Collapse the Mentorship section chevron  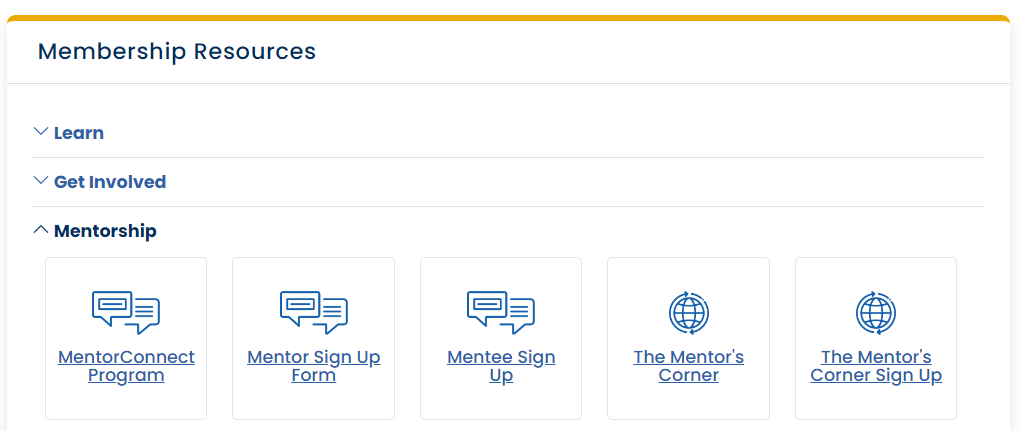pyautogui.click(x=40, y=229)
